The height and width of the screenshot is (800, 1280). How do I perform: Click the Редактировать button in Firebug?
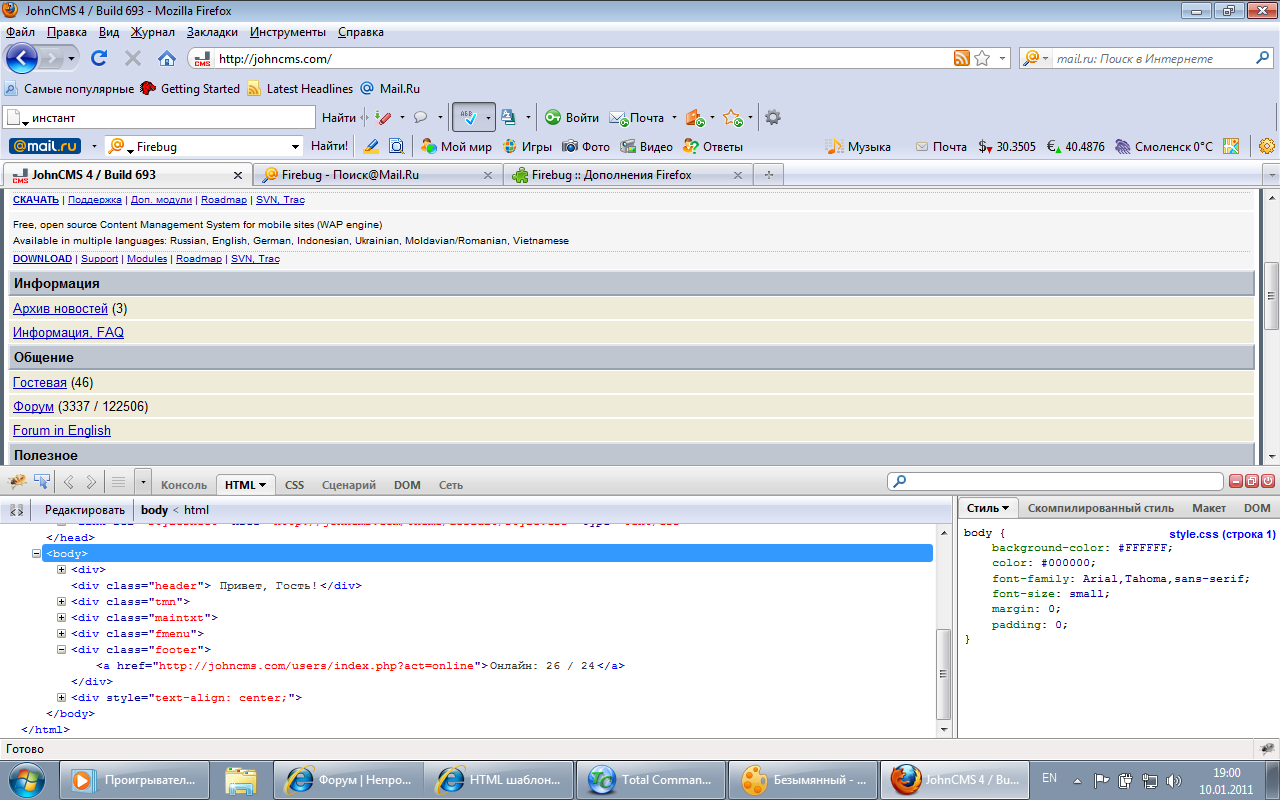click(85, 510)
